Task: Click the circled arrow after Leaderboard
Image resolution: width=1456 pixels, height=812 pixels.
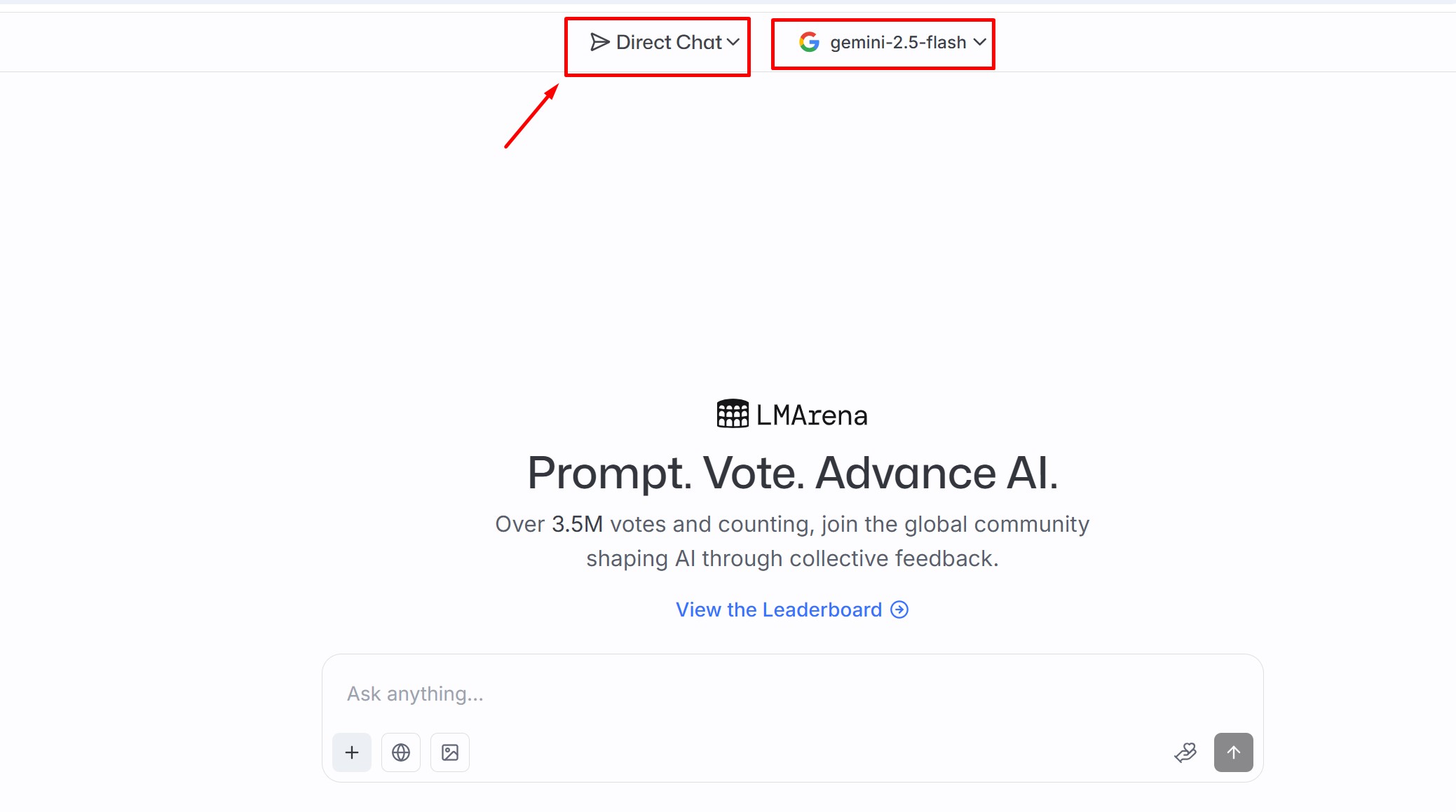Action: pyautogui.click(x=899, y=610)
